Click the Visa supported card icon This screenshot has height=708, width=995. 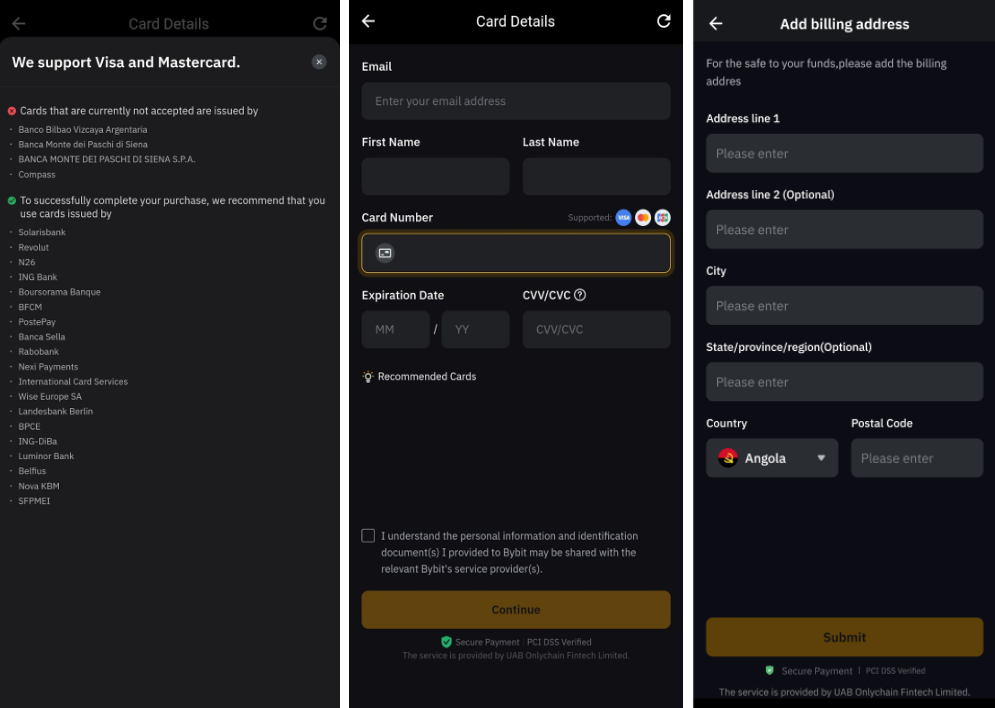click(x=623, y=218)
